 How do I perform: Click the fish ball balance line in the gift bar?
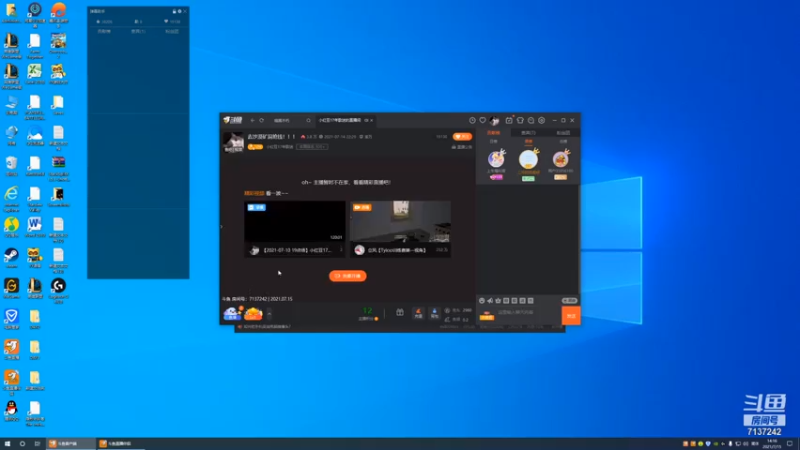[458, 310]
